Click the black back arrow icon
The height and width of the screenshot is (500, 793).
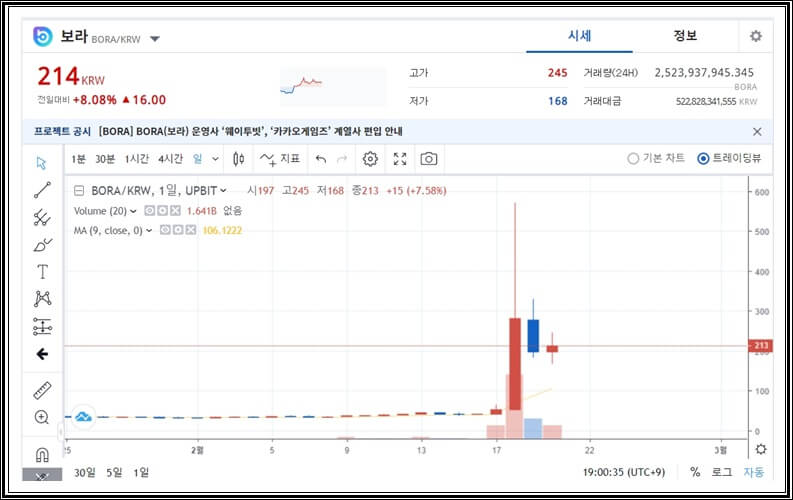click(42, 354)
